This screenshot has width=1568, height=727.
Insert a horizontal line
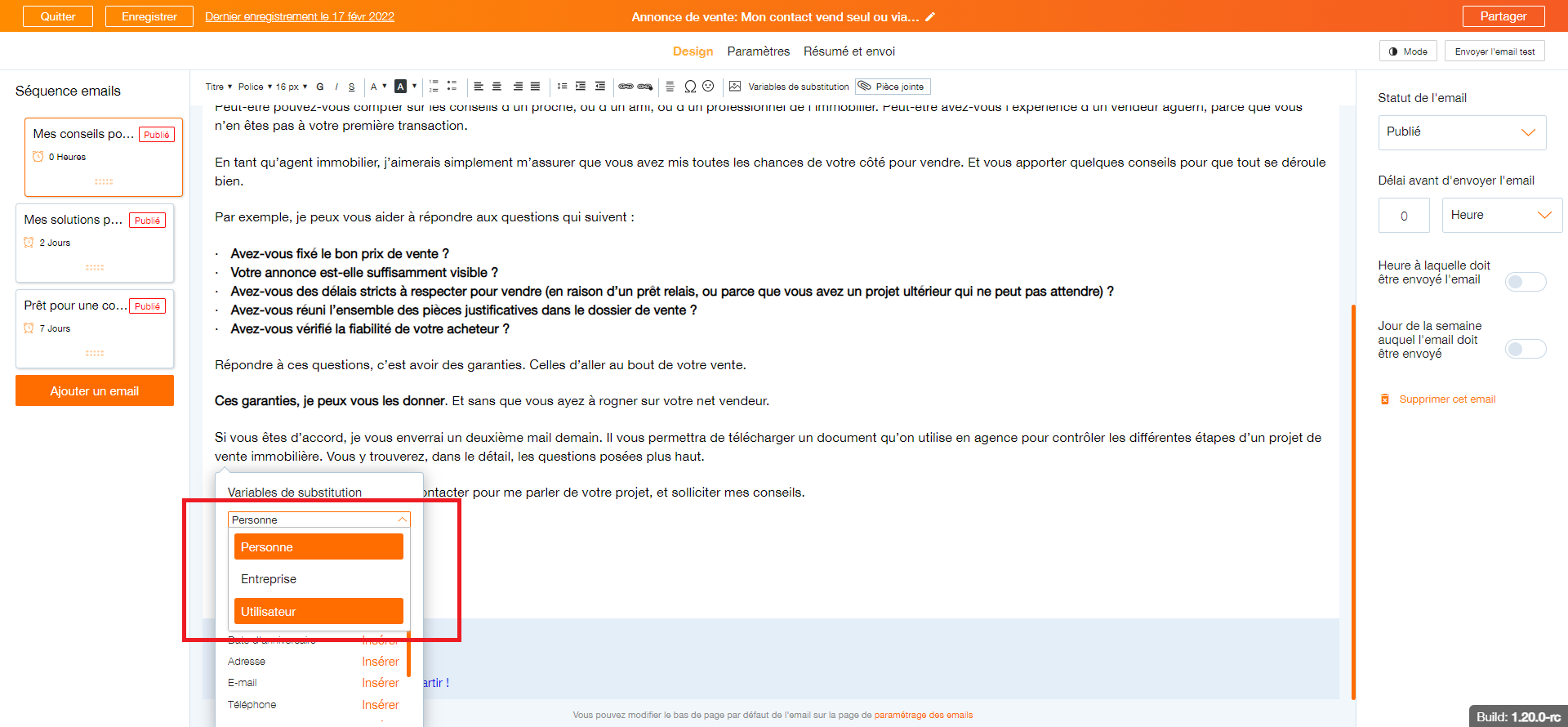[670, 87]
